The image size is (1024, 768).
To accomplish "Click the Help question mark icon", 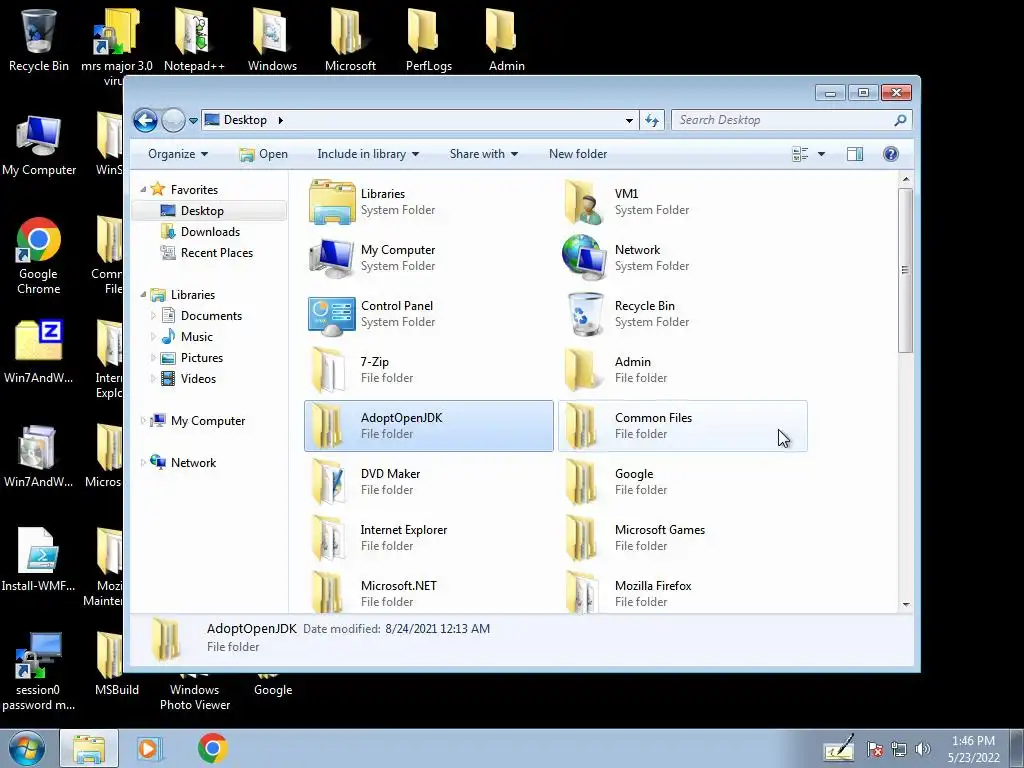I will tap(891, 154).
